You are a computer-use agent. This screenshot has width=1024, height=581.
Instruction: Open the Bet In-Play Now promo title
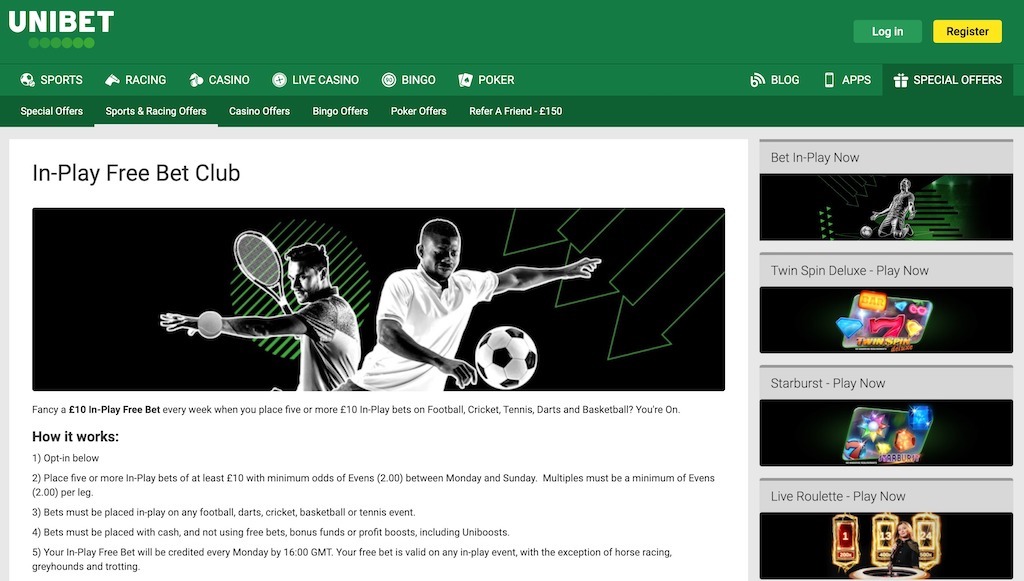[815, 157]
